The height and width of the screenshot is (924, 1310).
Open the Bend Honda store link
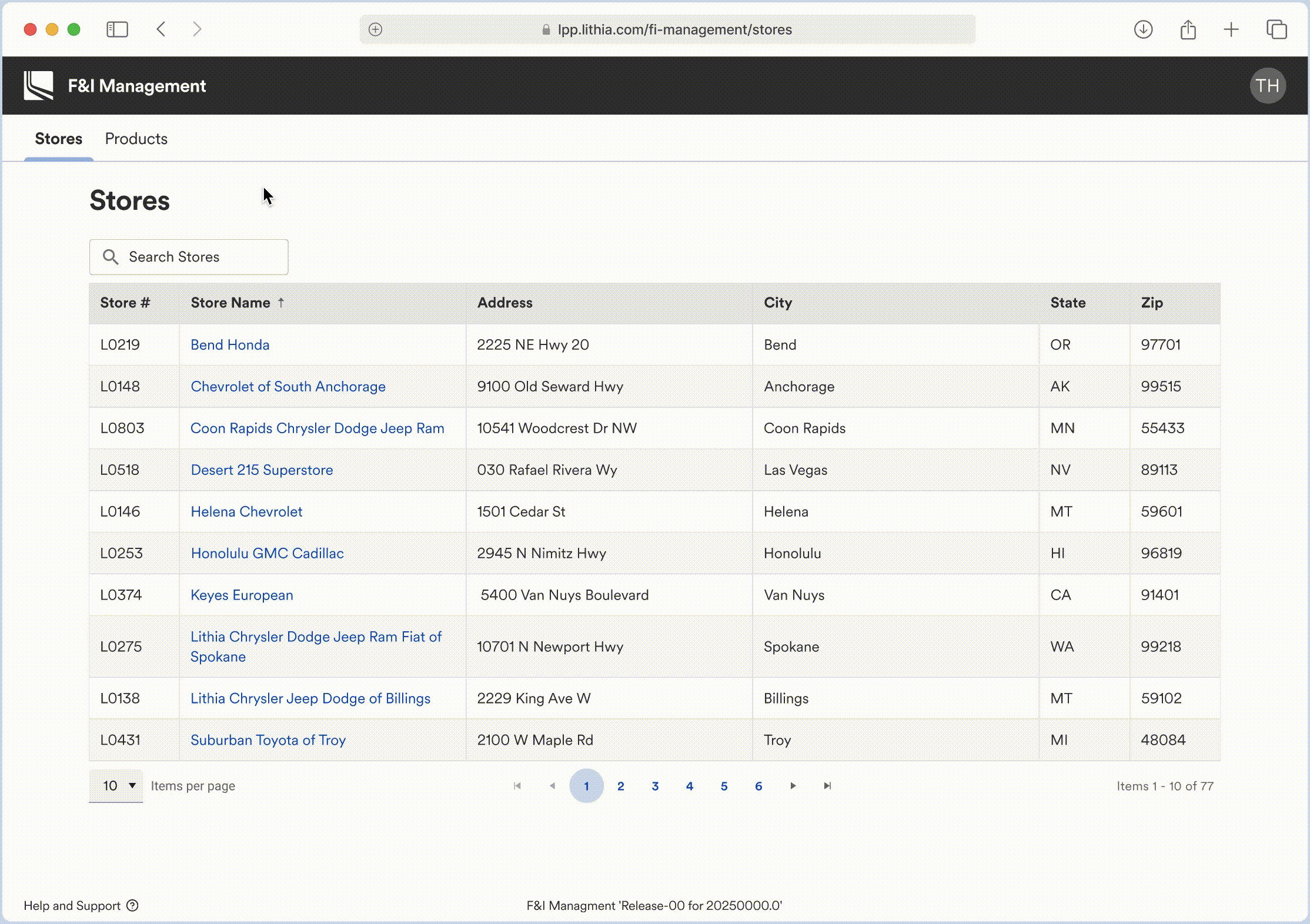[x=230, y=344]
